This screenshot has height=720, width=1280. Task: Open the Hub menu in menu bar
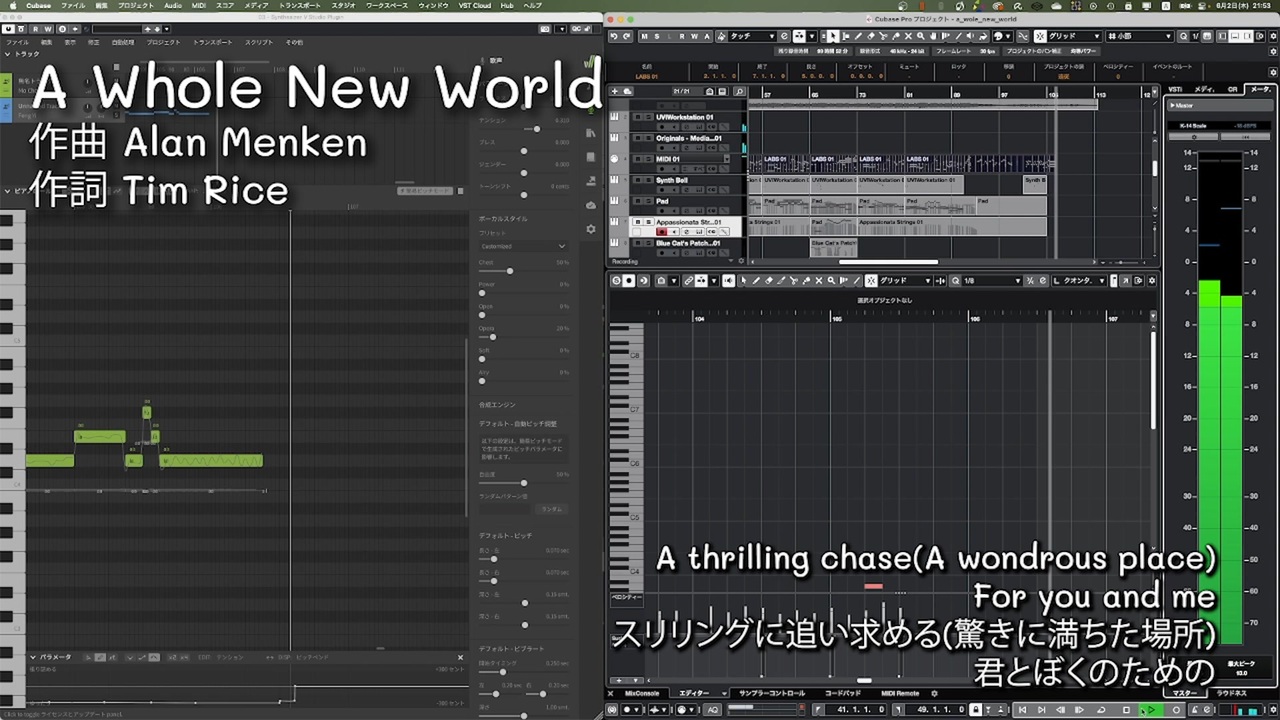(507, 5)
